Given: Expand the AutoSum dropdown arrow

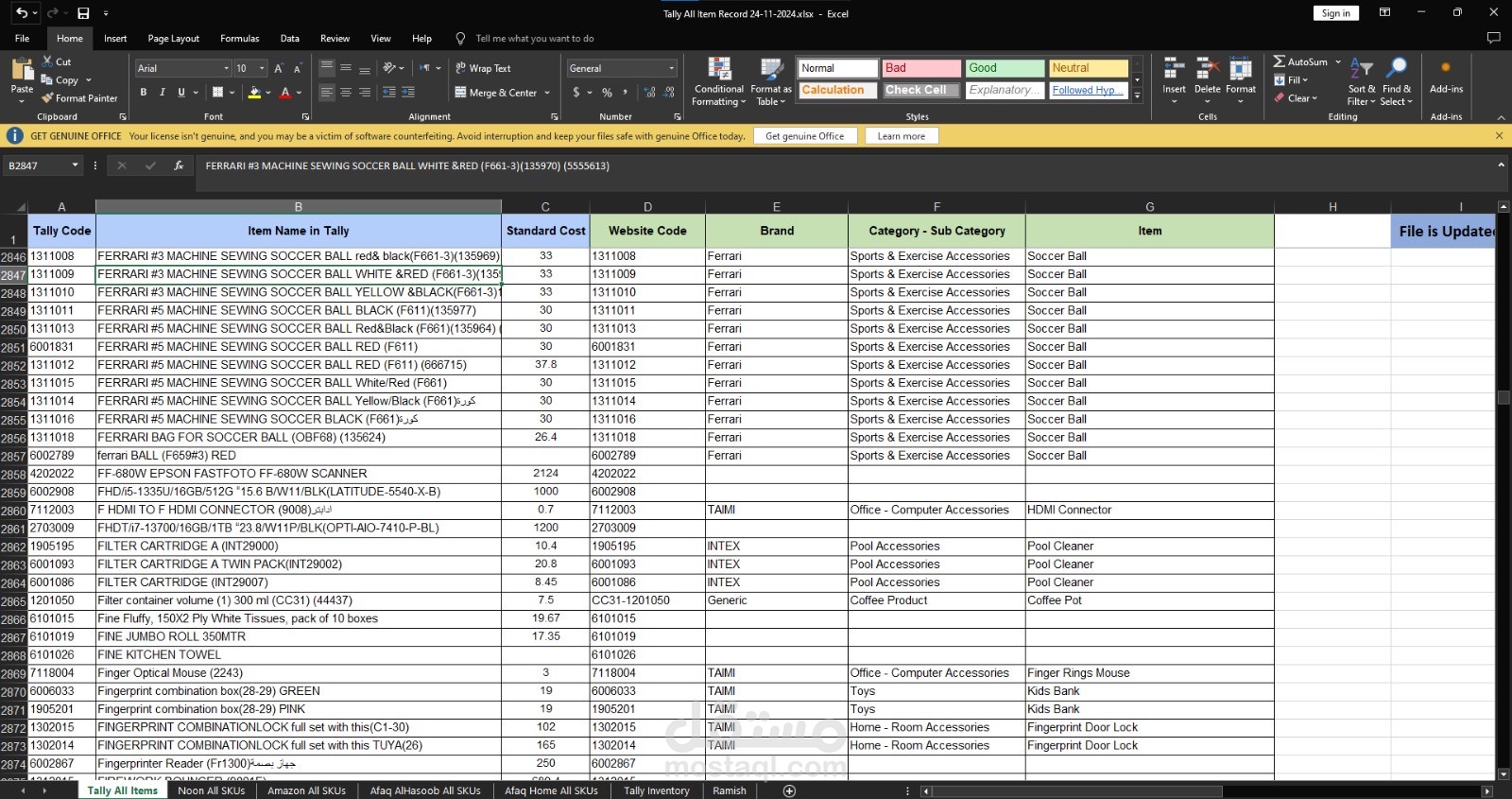Looking at the screenshot, I should tap(1338, 62).
